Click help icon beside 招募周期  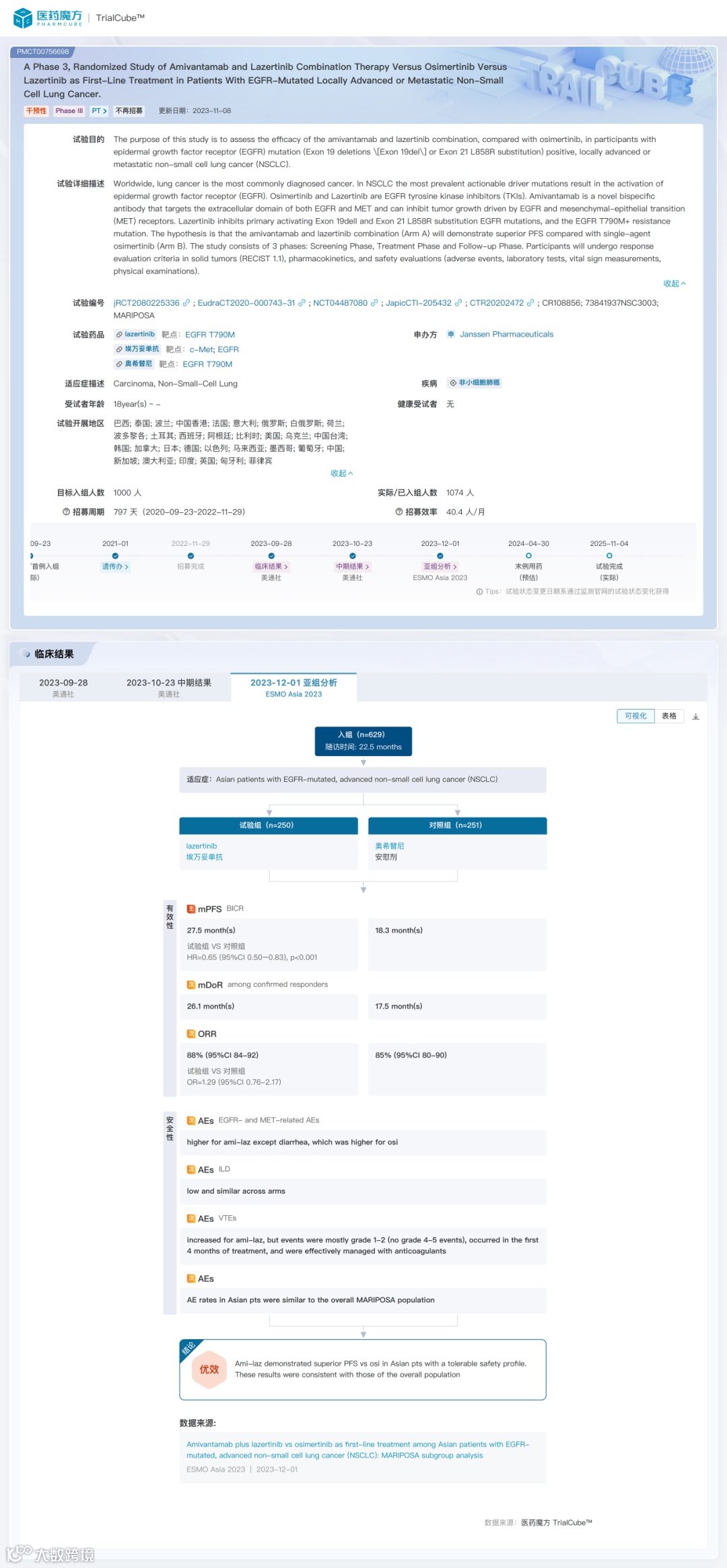click(66, 512)
